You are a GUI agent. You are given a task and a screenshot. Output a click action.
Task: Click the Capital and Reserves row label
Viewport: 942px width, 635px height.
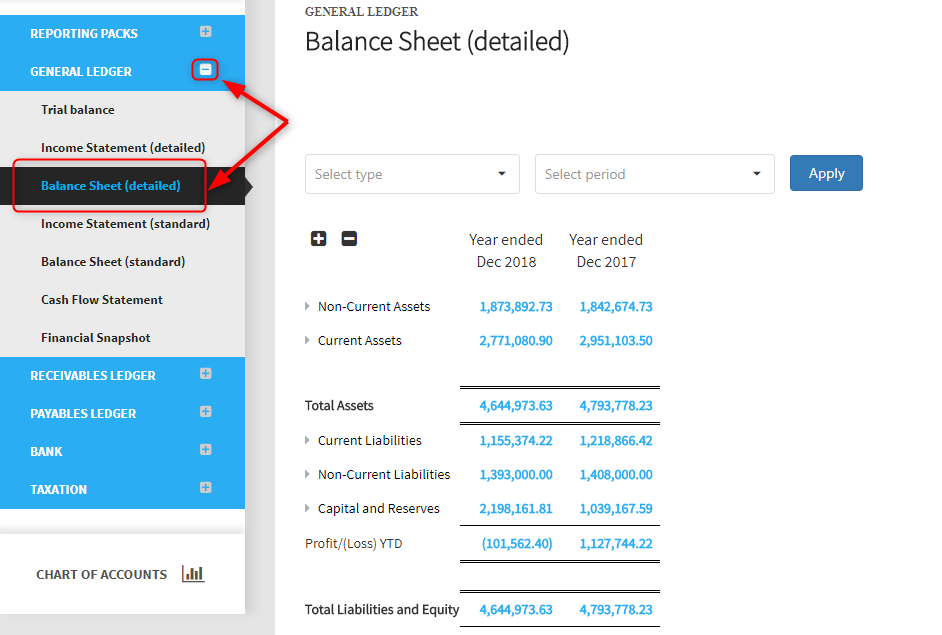pyautogui.click(x=378, y=509)
